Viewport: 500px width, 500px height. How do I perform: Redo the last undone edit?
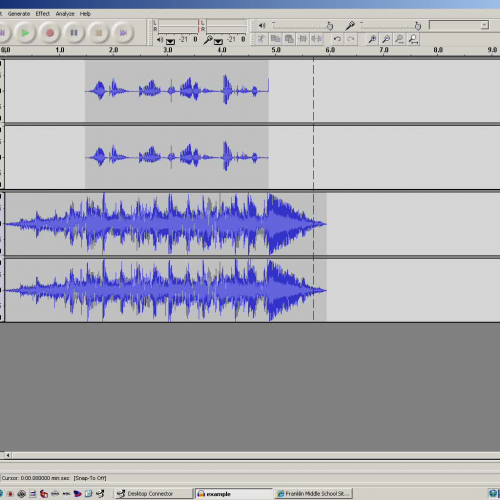351,39
